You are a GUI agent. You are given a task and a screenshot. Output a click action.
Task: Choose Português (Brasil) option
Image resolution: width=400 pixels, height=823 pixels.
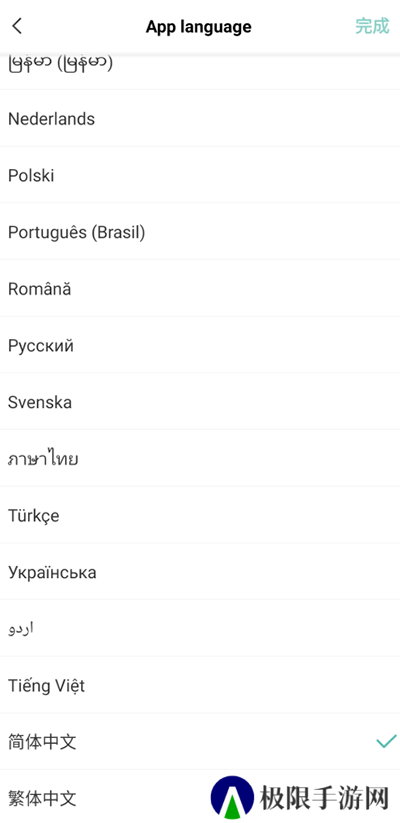click(x=200, y=232)
